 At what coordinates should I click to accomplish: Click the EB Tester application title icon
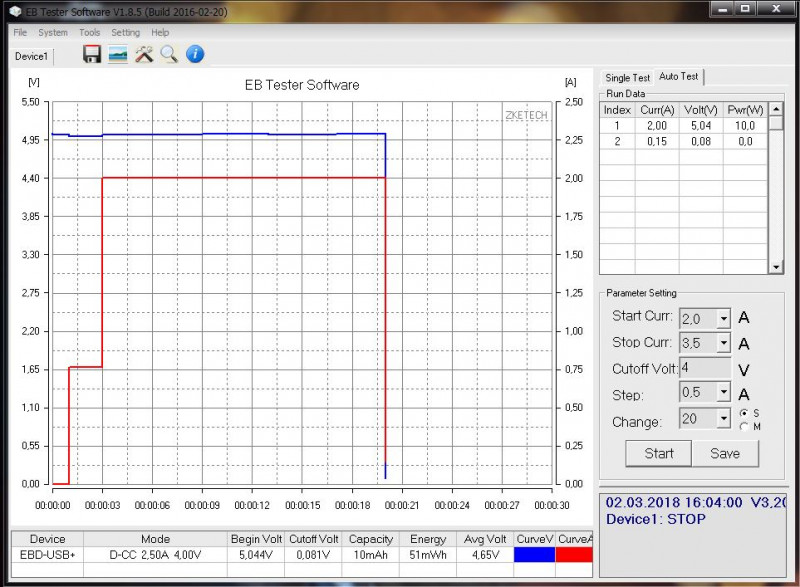tap(15, 11)
